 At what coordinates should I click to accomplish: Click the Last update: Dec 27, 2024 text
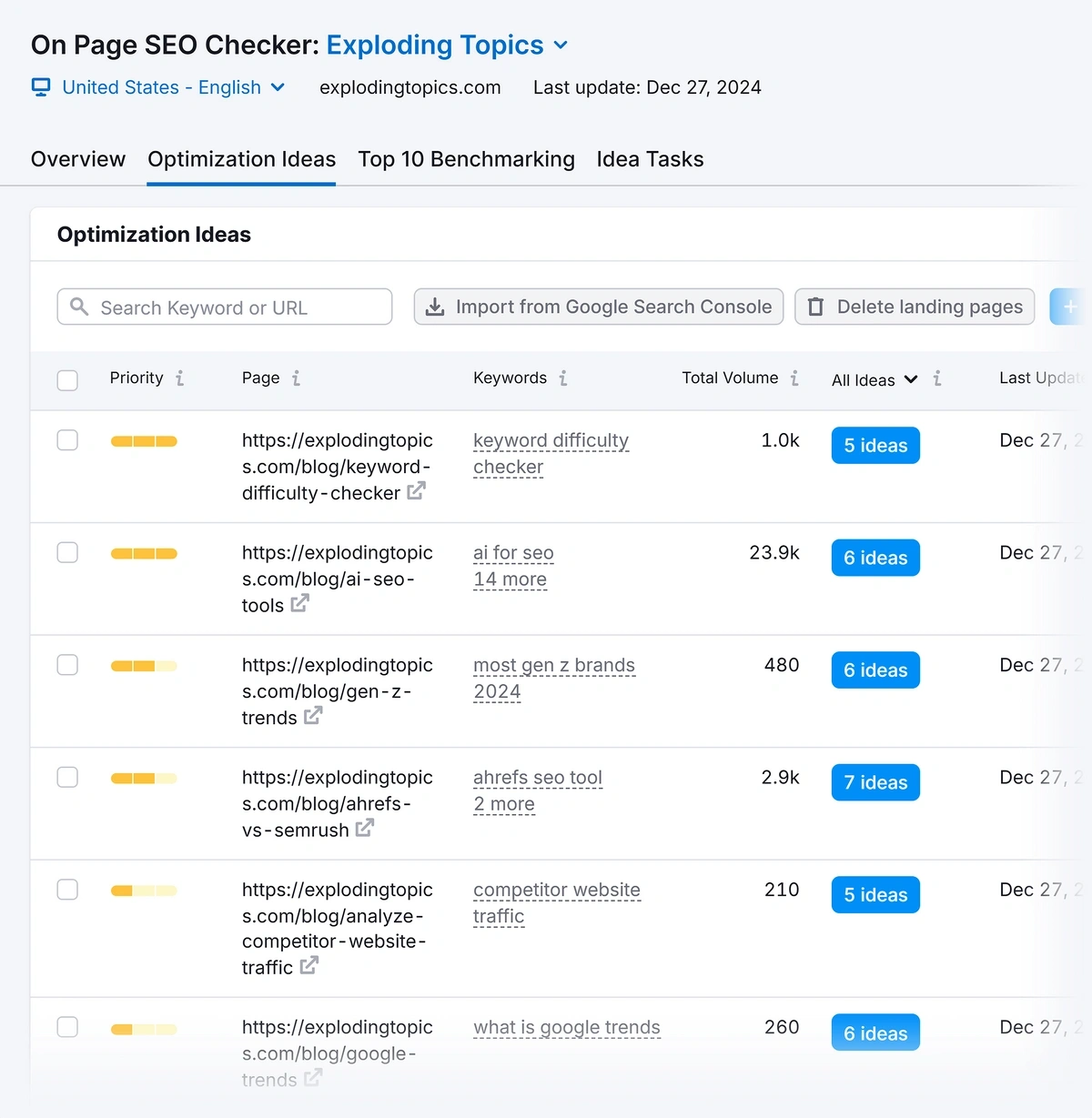pos(647,87)
